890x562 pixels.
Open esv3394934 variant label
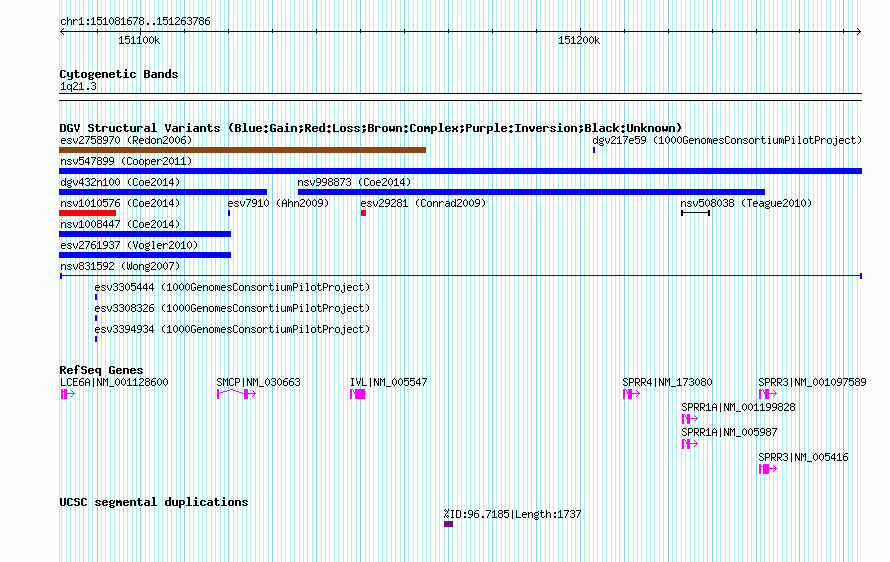tap(232, 329)
